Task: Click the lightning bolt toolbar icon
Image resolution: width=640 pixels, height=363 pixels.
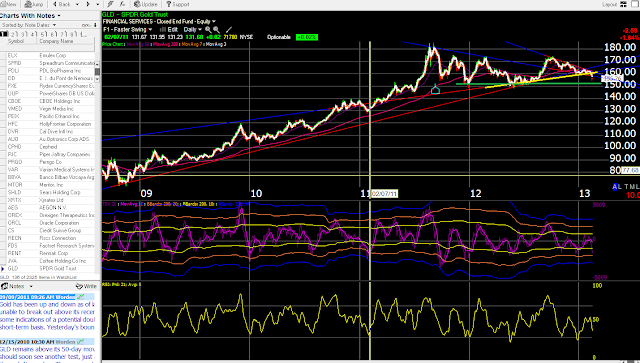Action: (110, 4)
